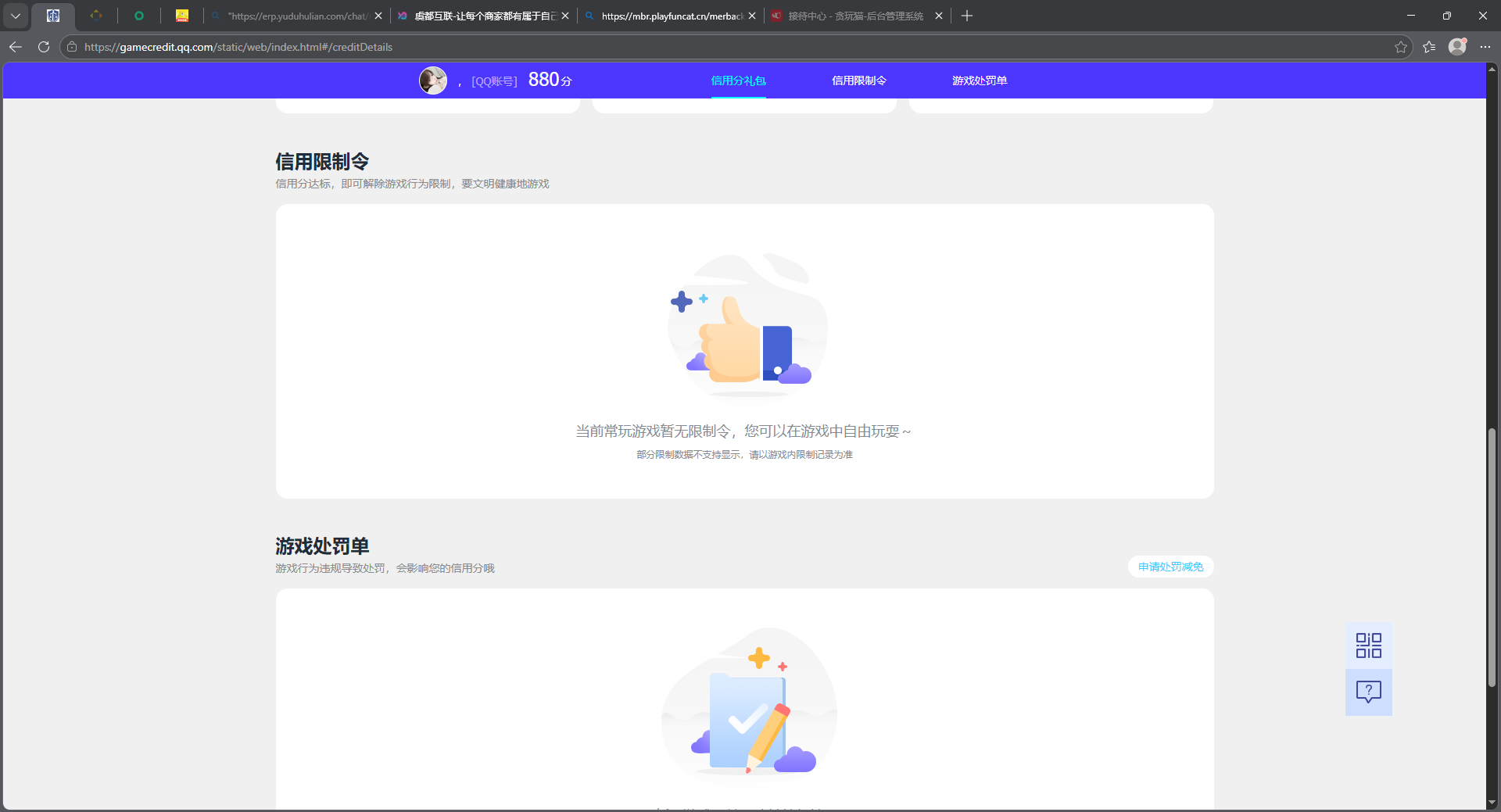
Task: Open the tab search chevron dropdown
Action: click(16, 16)
